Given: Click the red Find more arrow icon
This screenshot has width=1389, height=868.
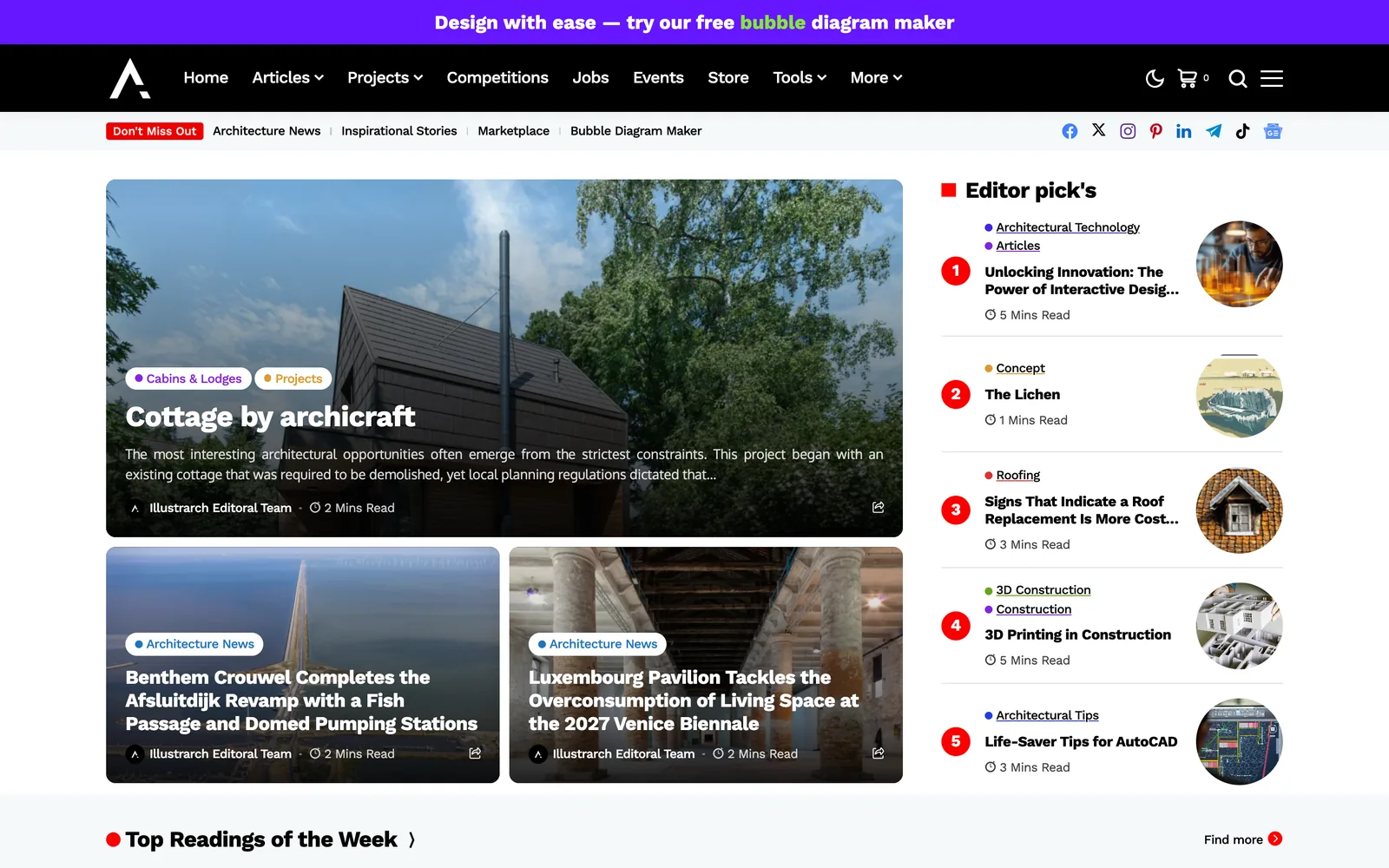Looking at the screenshot, I should coord(1275,838).
